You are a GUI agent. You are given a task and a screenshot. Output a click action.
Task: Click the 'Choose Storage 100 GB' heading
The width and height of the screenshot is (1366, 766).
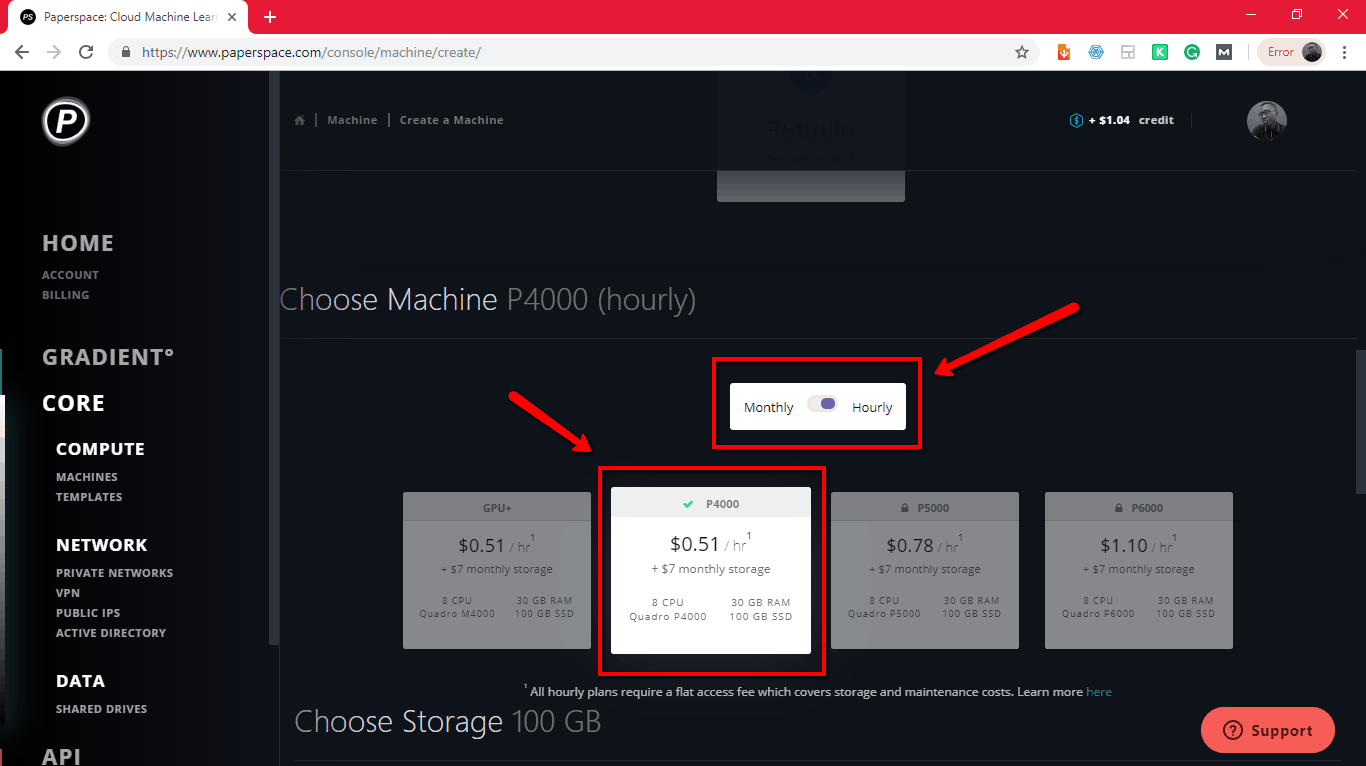448,722
